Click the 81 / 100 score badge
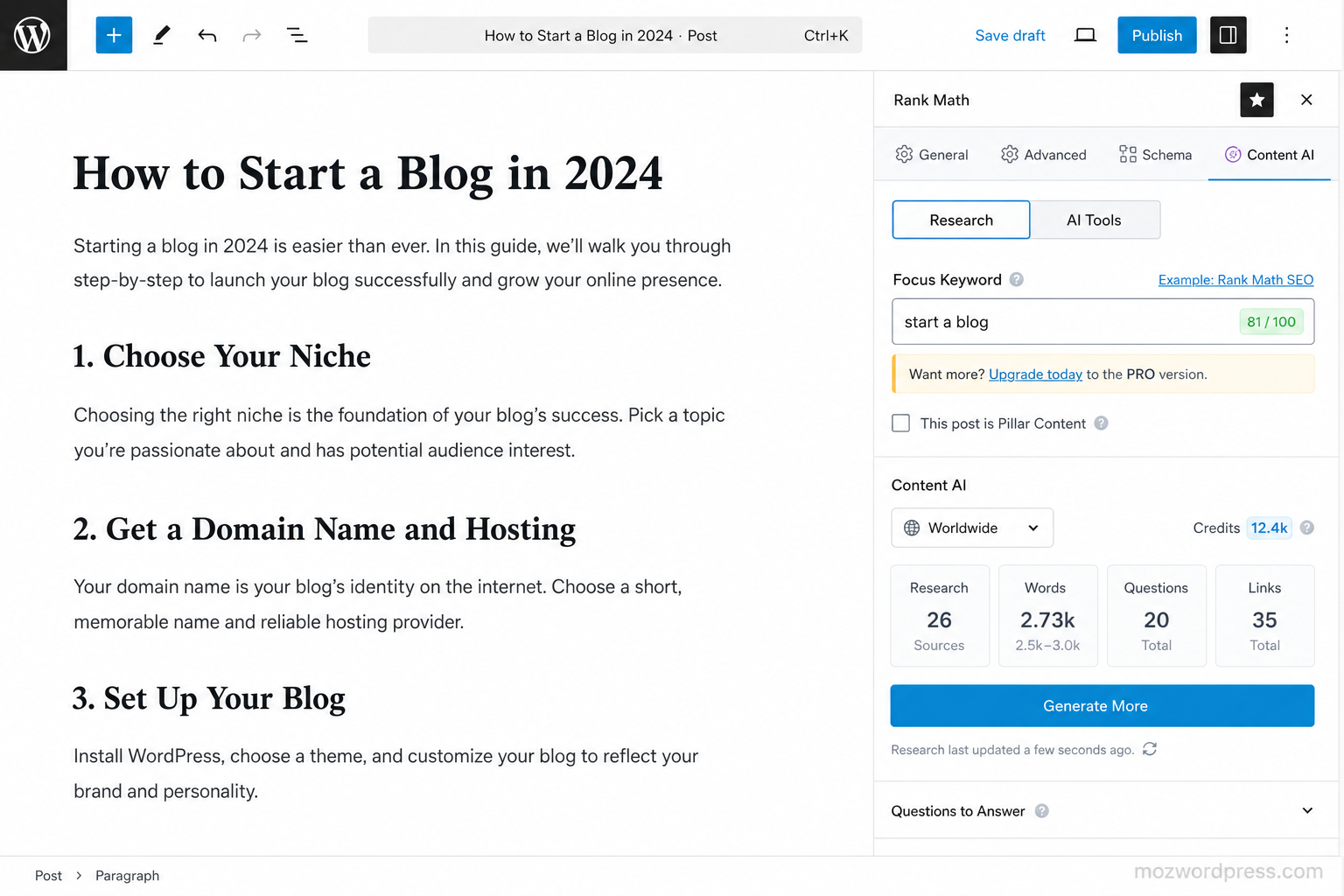Viewport: 1344px width, 896px height. pyautogui.click(x=1271, y=322)
